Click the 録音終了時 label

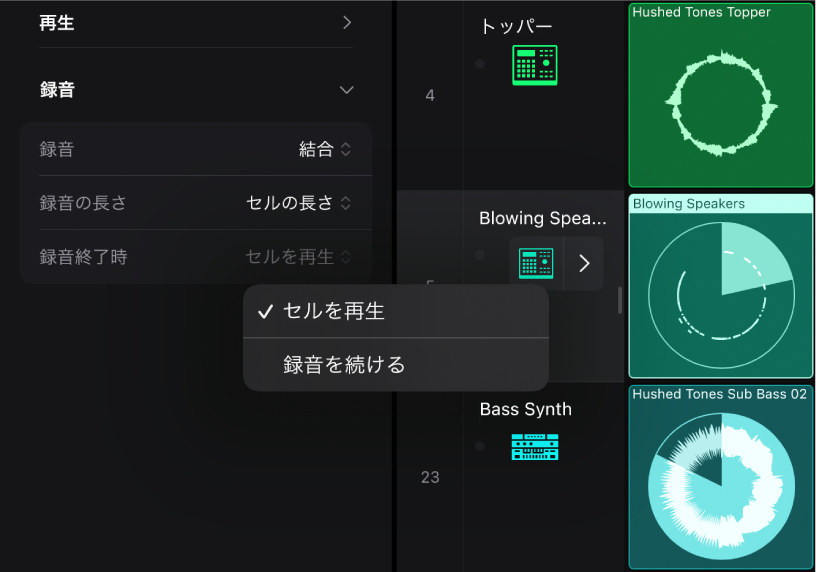click(x=83, y=257)
